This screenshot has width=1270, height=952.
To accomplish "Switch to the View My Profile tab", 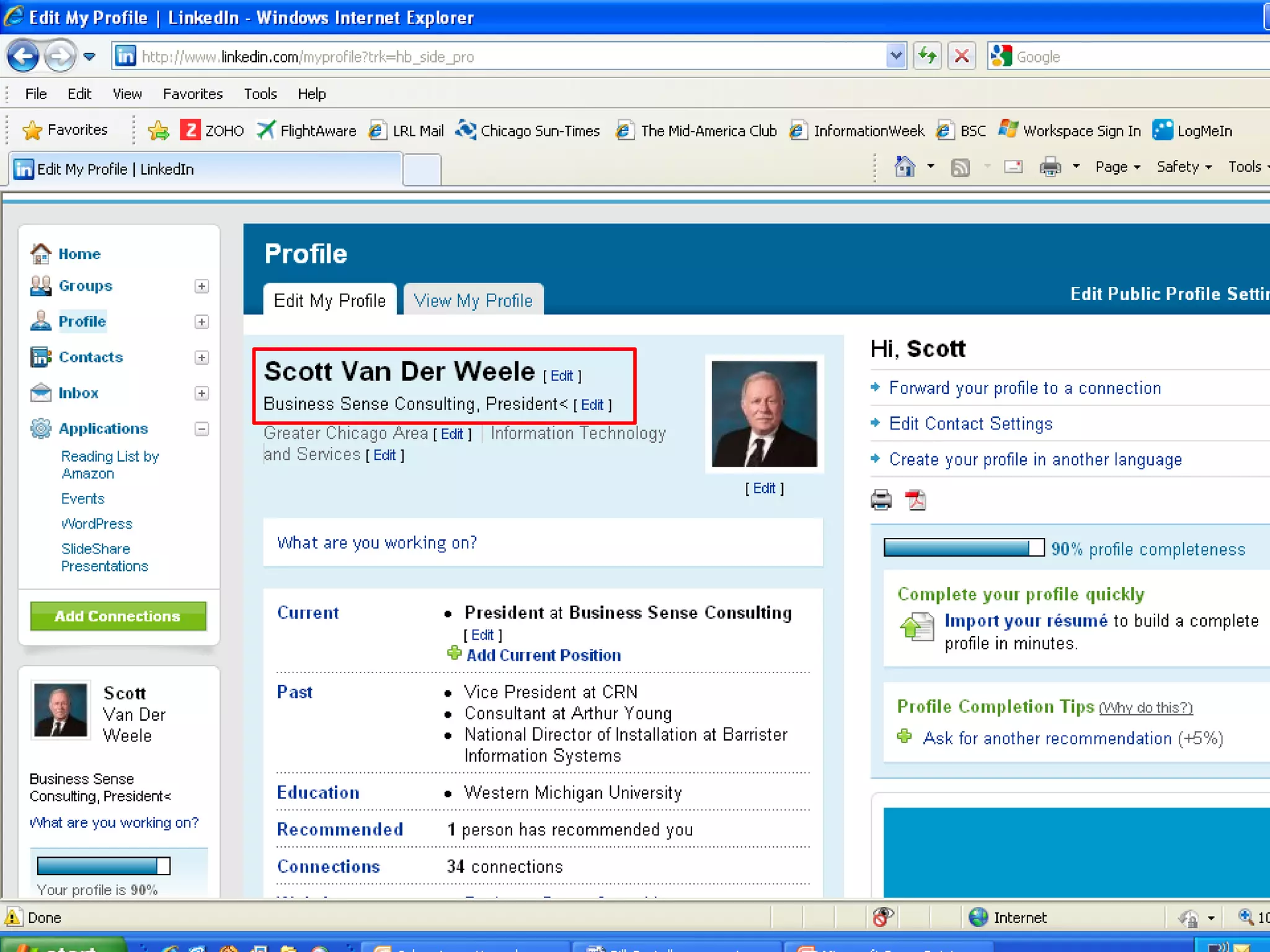I will [x=473, y=301].
